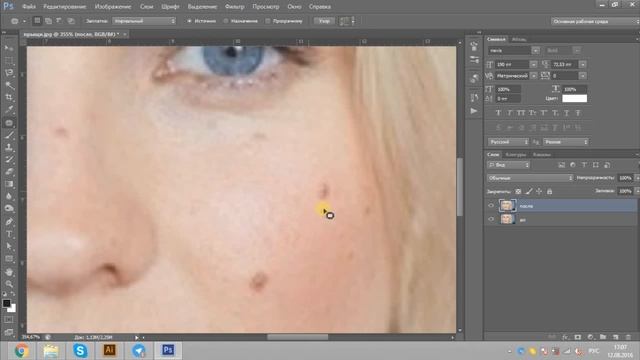Select the Hand tool

click(9, 272)
